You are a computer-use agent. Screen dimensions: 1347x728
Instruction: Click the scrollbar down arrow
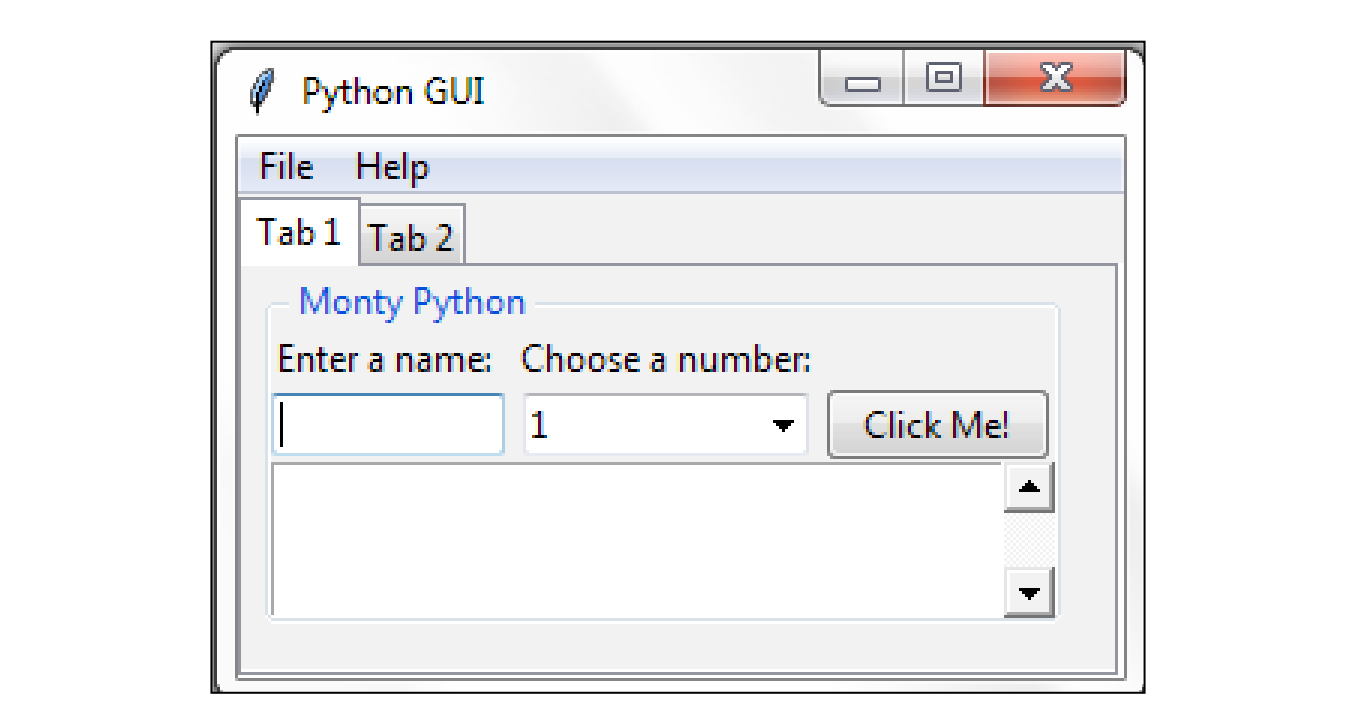tap(1029, 594)
